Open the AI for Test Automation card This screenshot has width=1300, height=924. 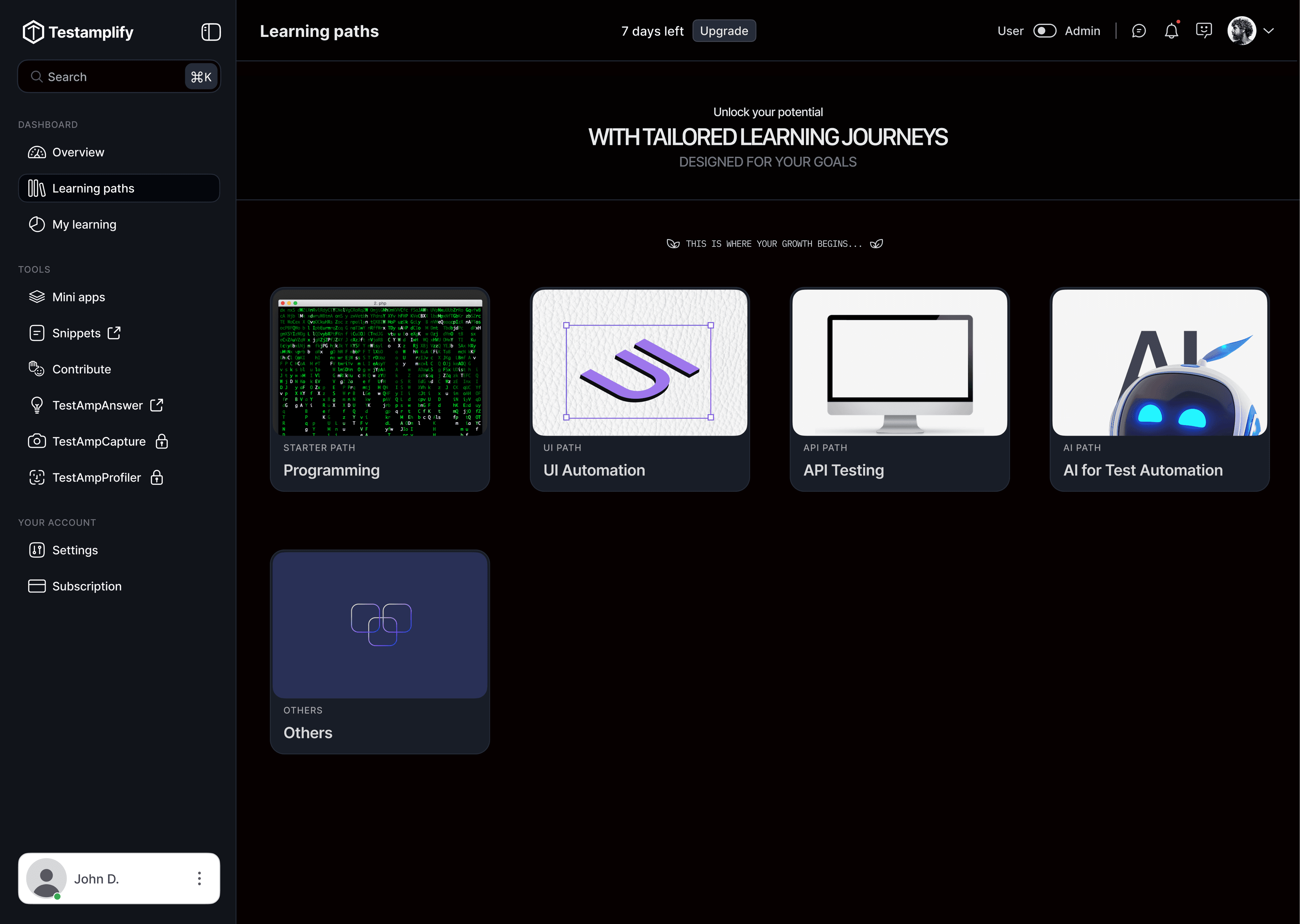(x=1160, y=389)
